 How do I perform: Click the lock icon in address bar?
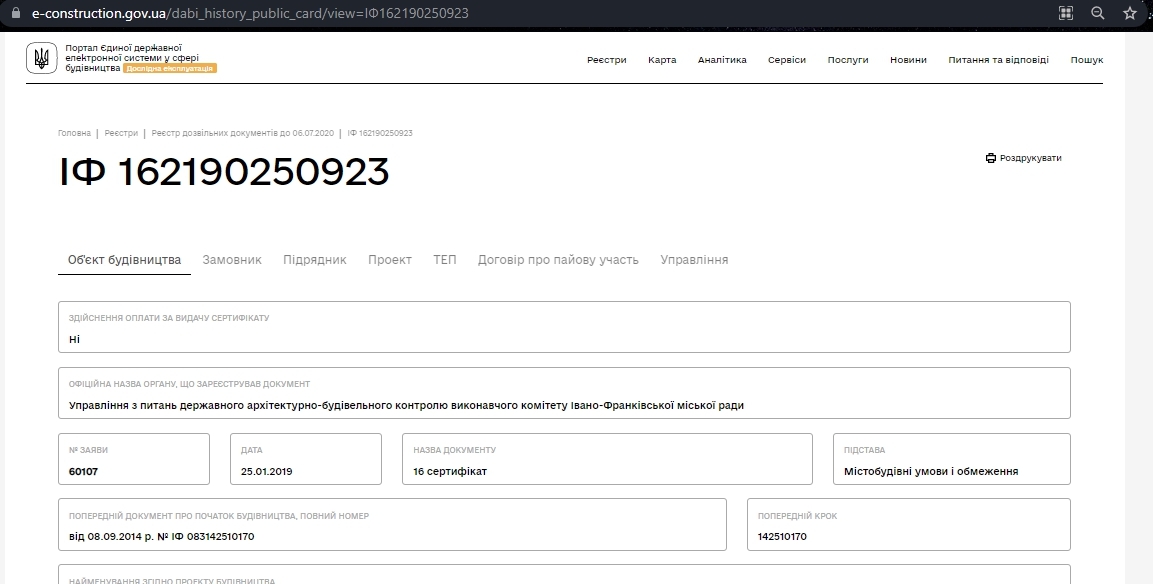tap(15, 13)
